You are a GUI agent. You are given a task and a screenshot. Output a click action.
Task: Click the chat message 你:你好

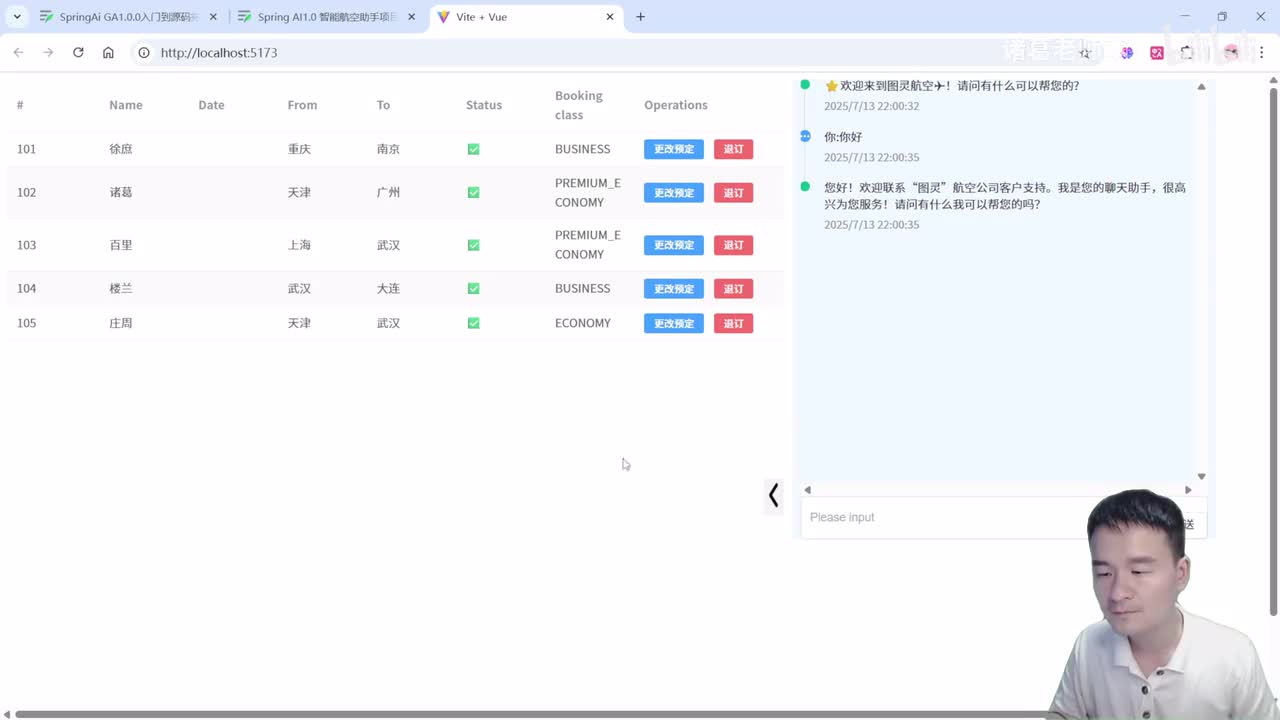pyautogui.click(x=843, y=137)
